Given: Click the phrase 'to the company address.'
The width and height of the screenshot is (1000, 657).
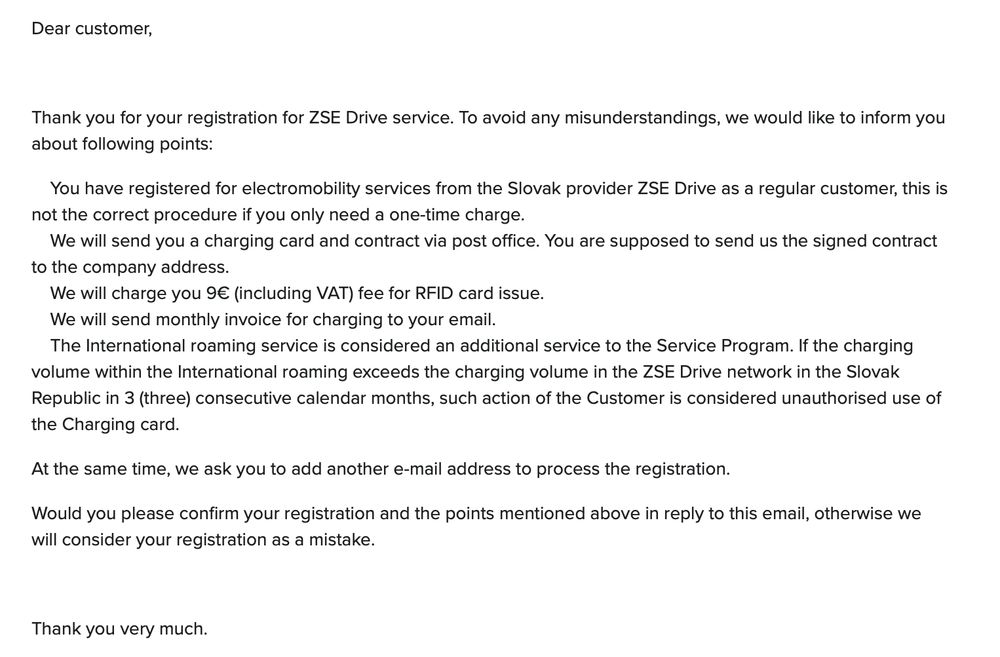Looking at the screenshot, I should coord(130,267).
